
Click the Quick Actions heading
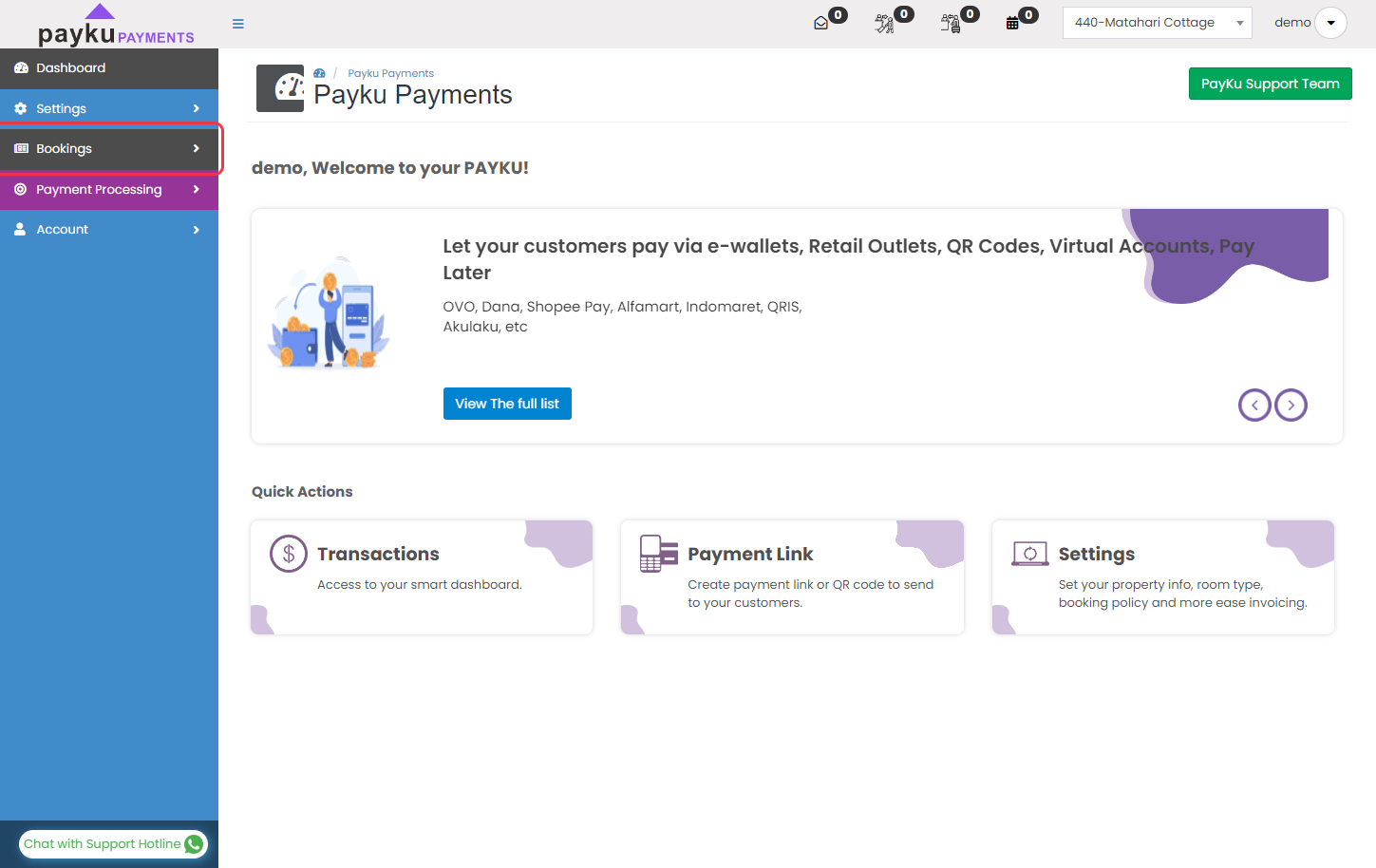point(302,491)
